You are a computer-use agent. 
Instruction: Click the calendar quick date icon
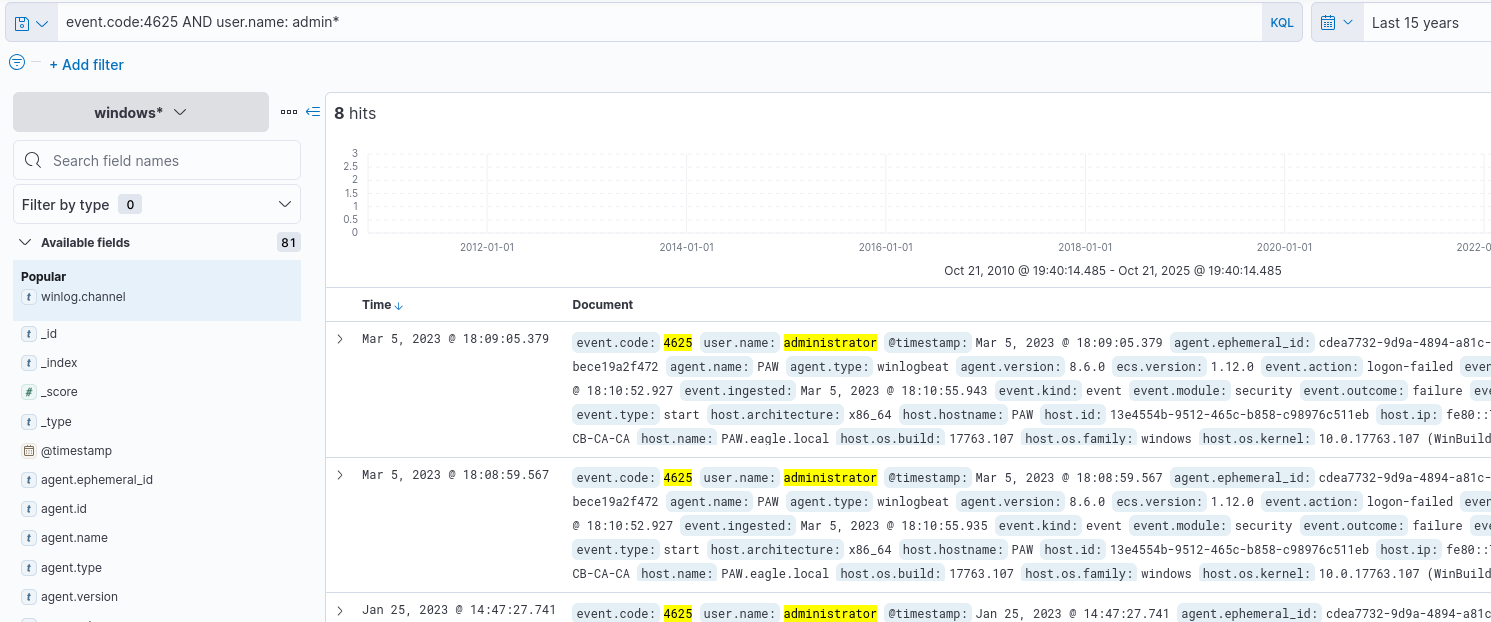pyautogui.click(x=1336, y=22)
